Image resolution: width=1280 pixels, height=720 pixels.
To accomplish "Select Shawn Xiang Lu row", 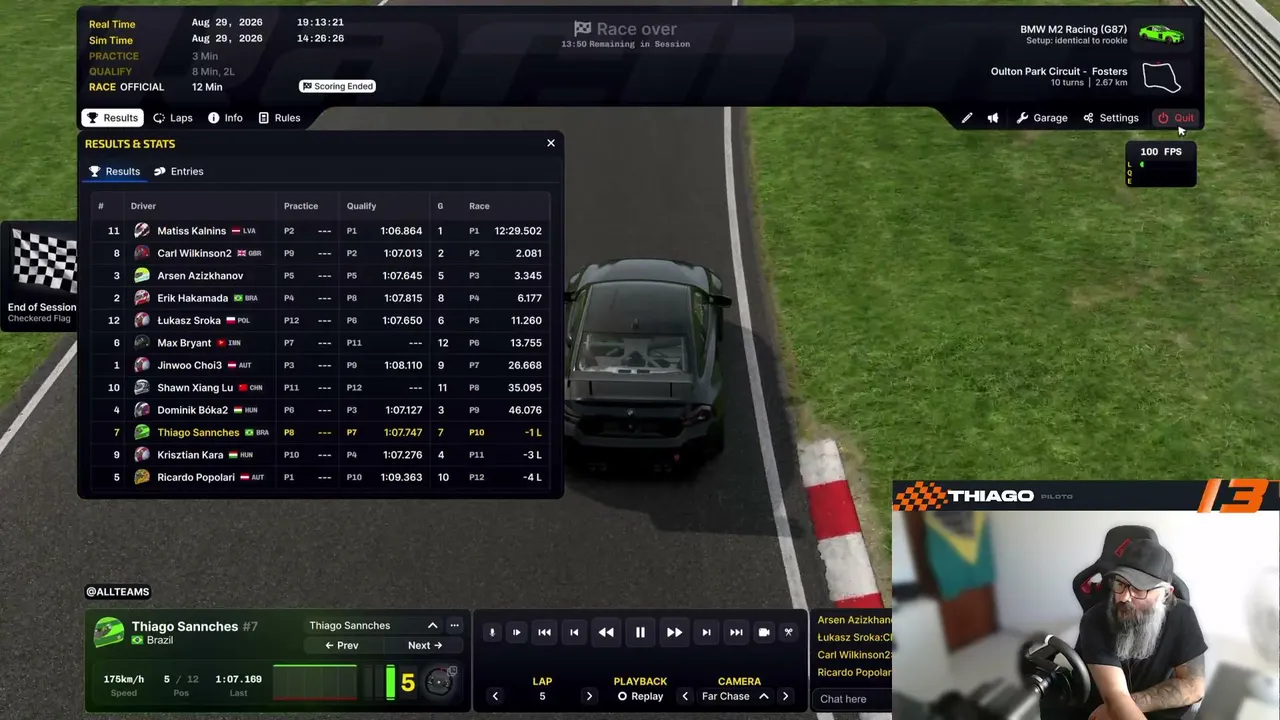I will point(320,388).
